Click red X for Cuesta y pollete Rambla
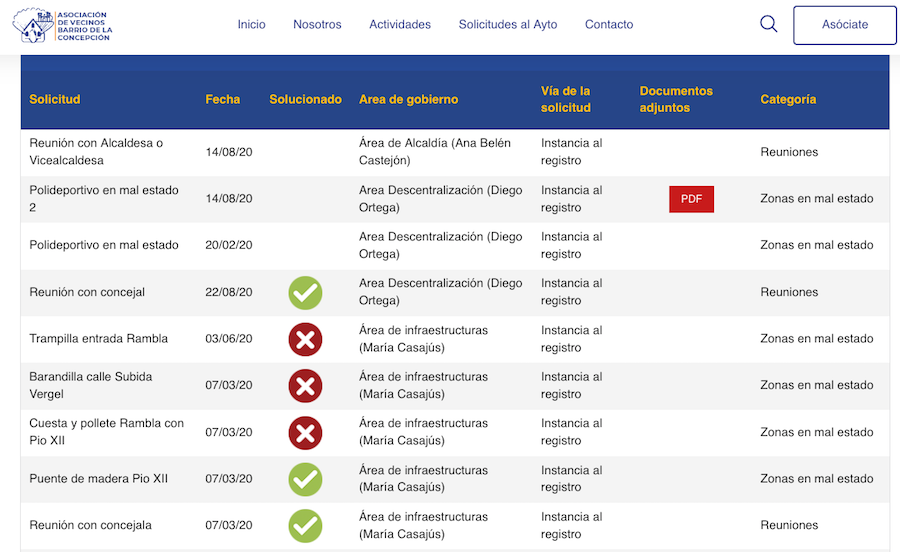This screenshot has width=900, height=552. pyautogui.click(x=305, y=433)
